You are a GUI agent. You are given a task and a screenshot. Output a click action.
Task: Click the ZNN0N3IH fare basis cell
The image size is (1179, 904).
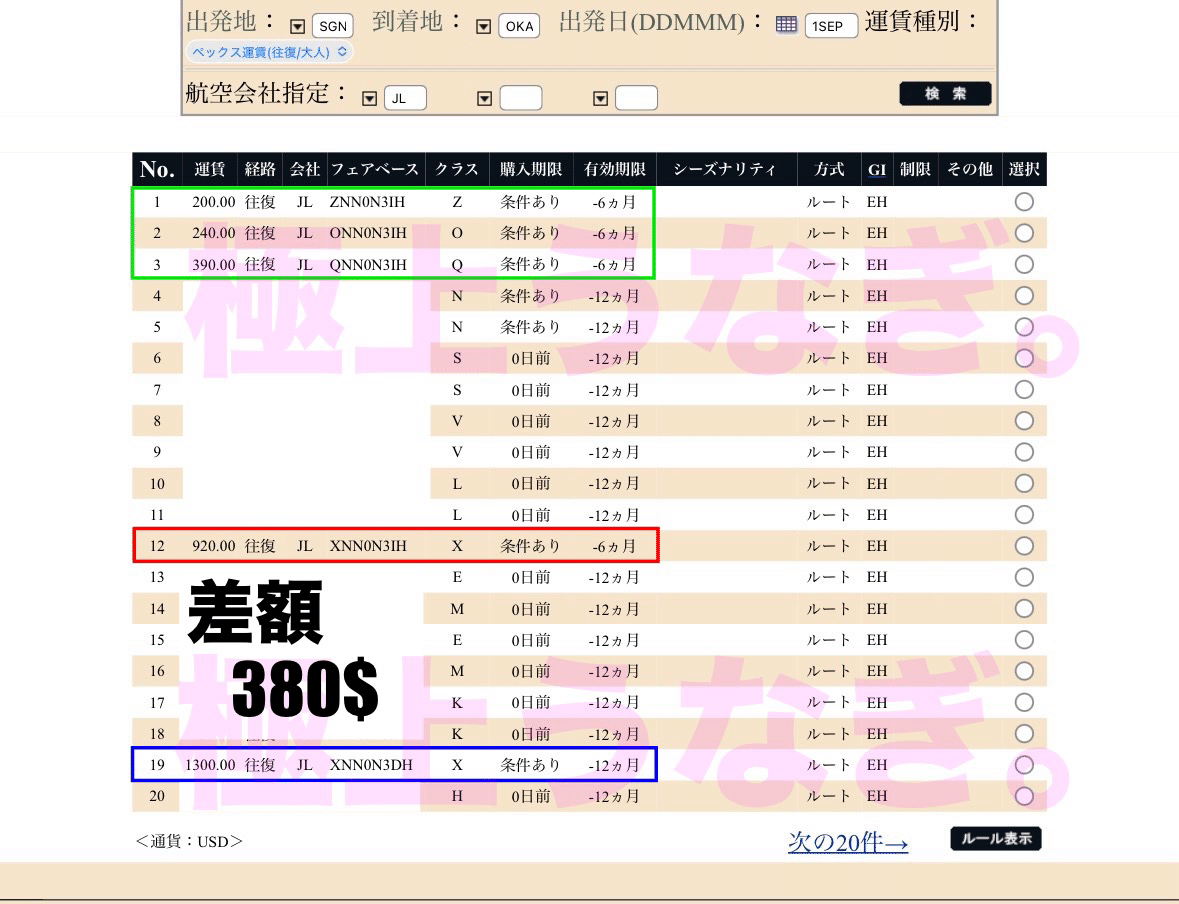click(367, 202)
